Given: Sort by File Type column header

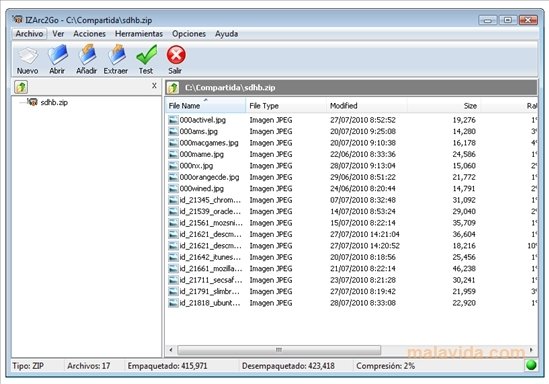Looking at the screenshot, I should [286, 105].
